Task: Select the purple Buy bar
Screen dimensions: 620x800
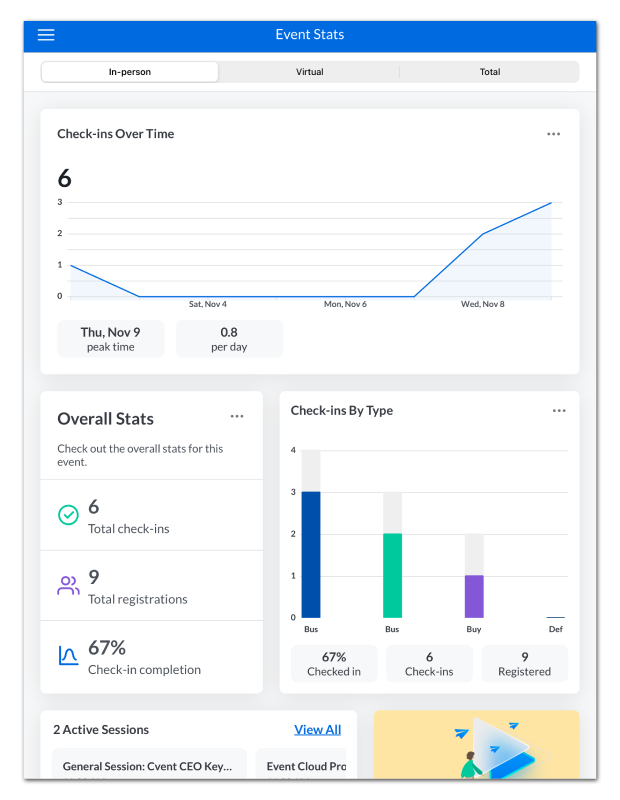Action: 474,596
